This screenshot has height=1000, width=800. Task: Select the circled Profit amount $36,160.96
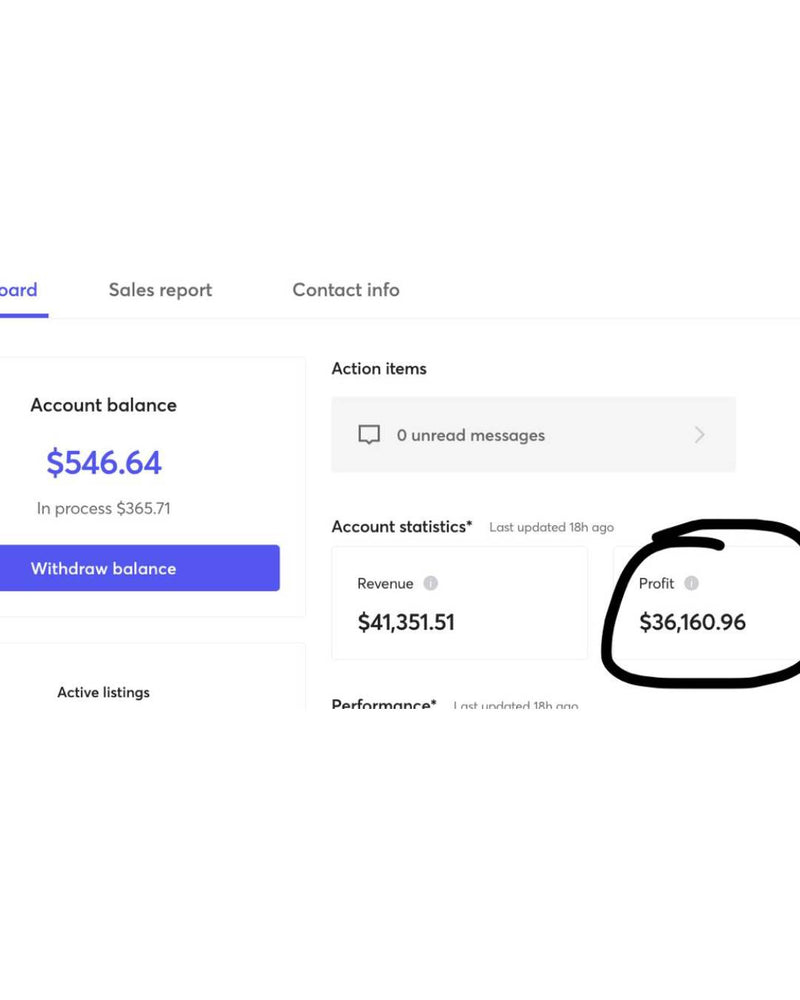pos(692,622)
